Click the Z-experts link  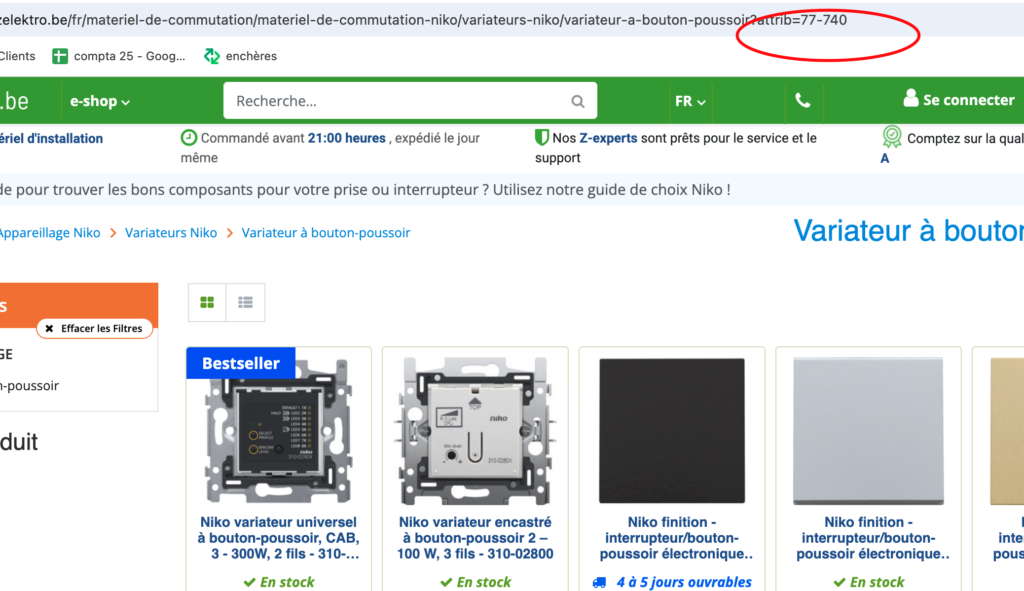coord(608,138)
